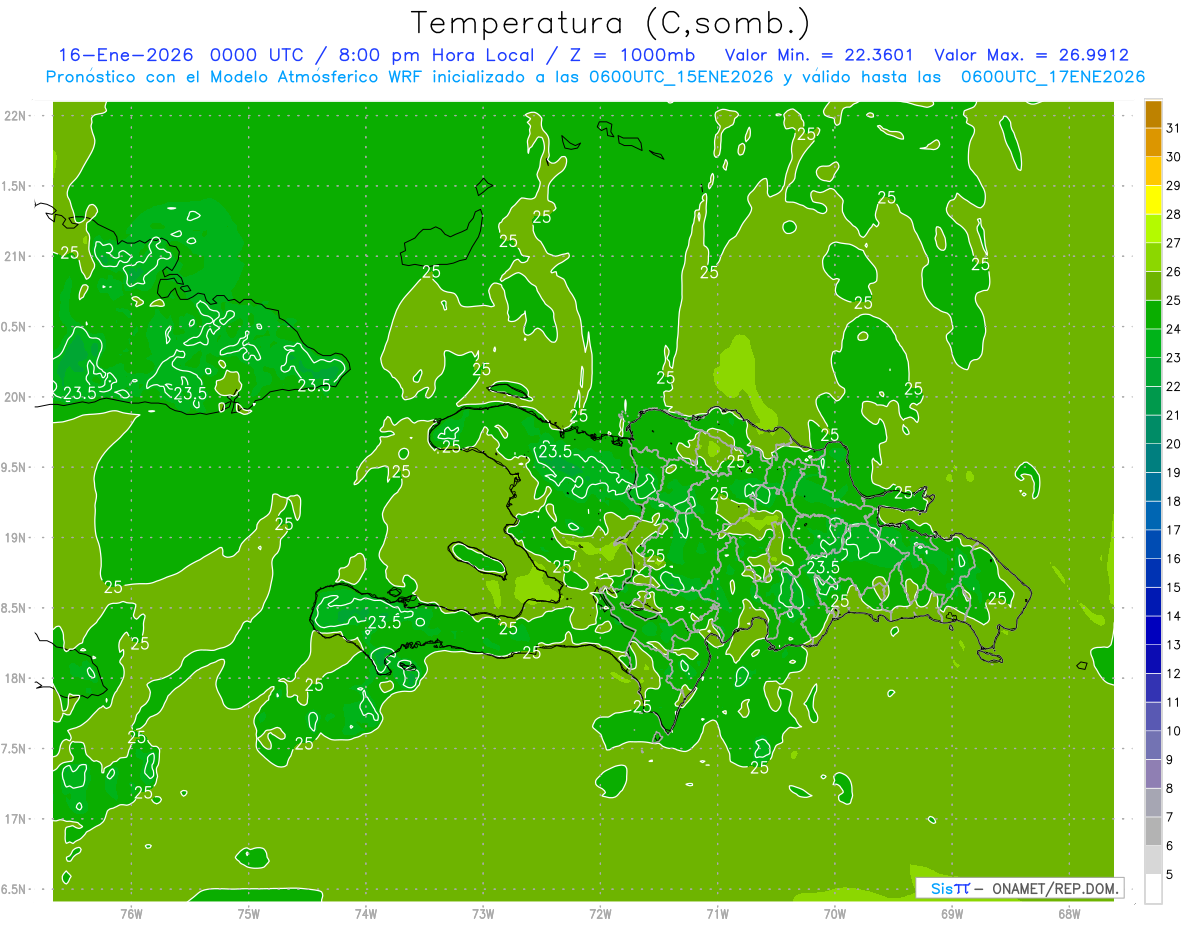The height and width of the screenshot is (927, 1200).
Task: Click the '72W' longitude axis label
Action: (x=600, y=914)
